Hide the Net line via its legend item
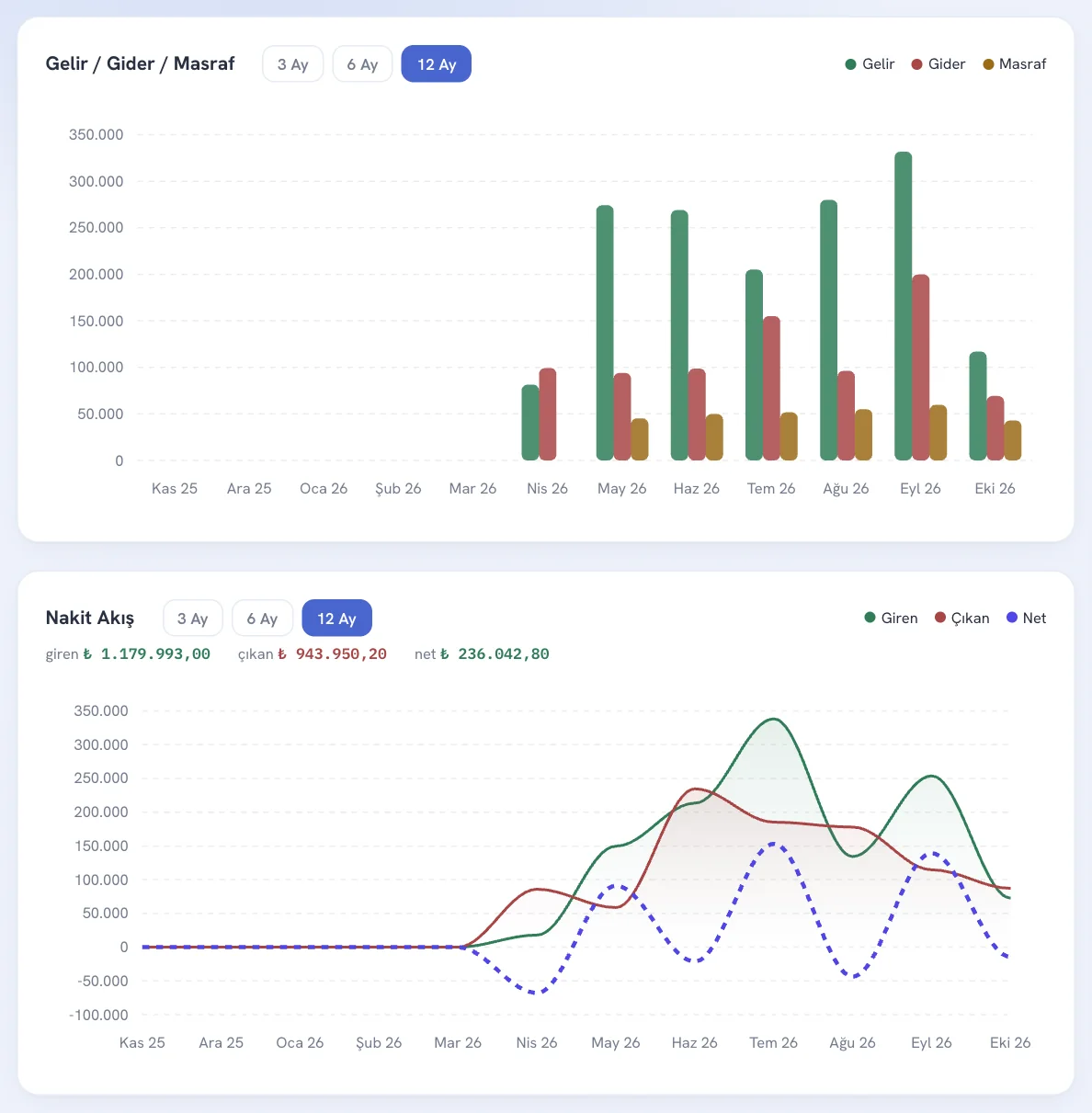 [1026, 619]
